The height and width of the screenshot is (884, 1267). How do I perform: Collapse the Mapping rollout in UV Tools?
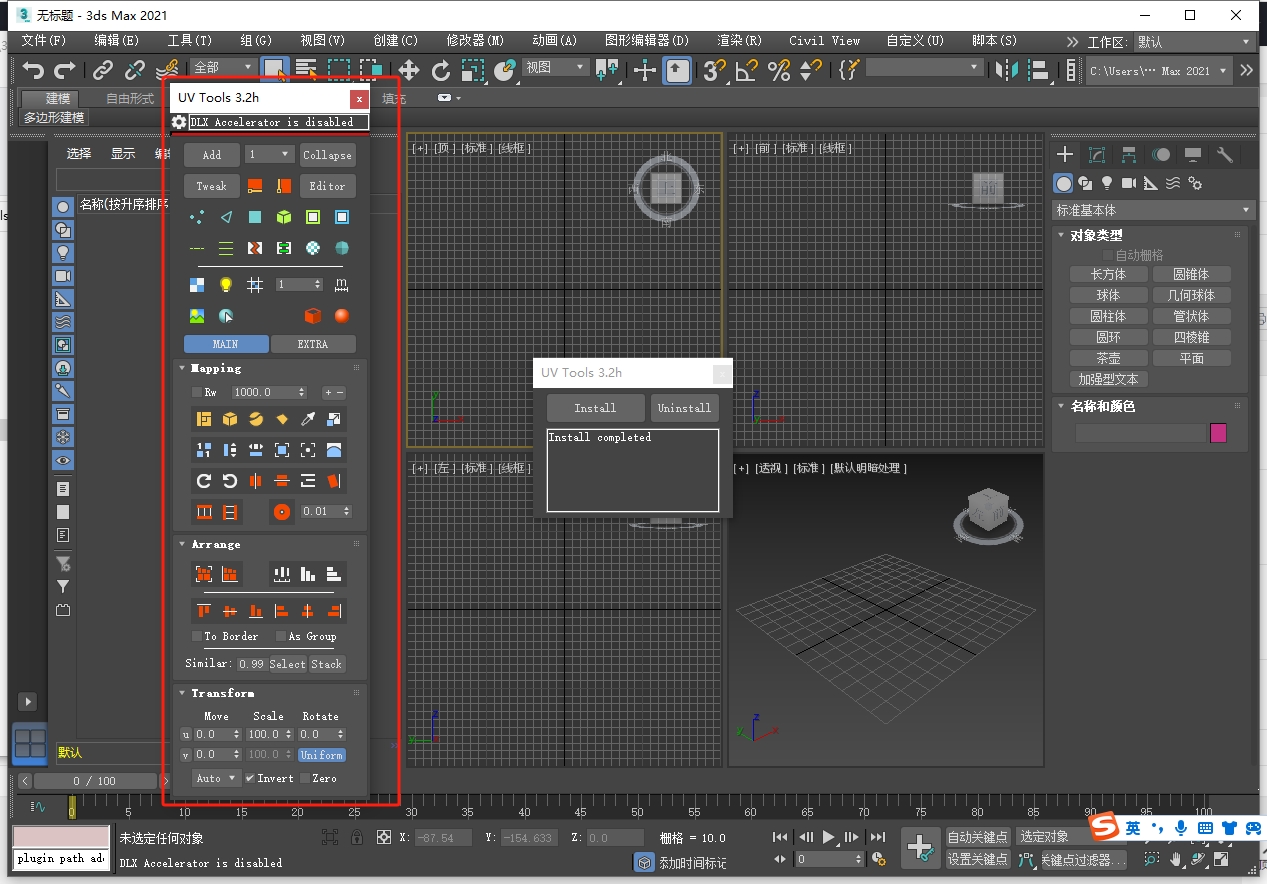(215, 368)
